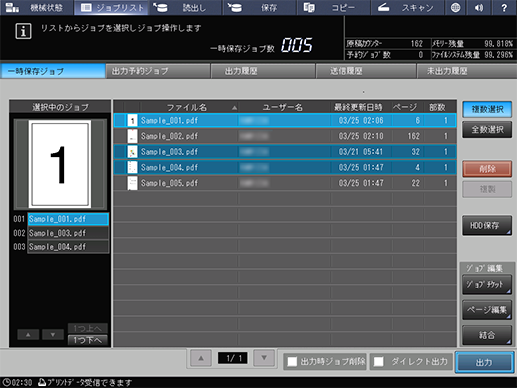517x388 pixels.
Task: Toggle the 複数選択 multi-select button
Action: coord(487,109)
